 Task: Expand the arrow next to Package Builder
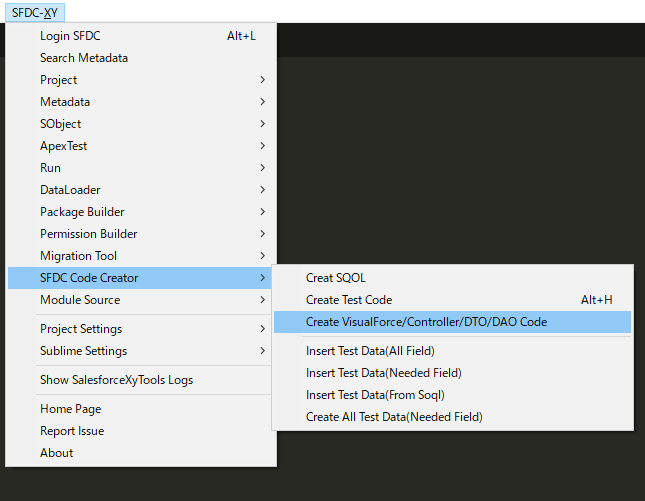click(x=262, y=212)
